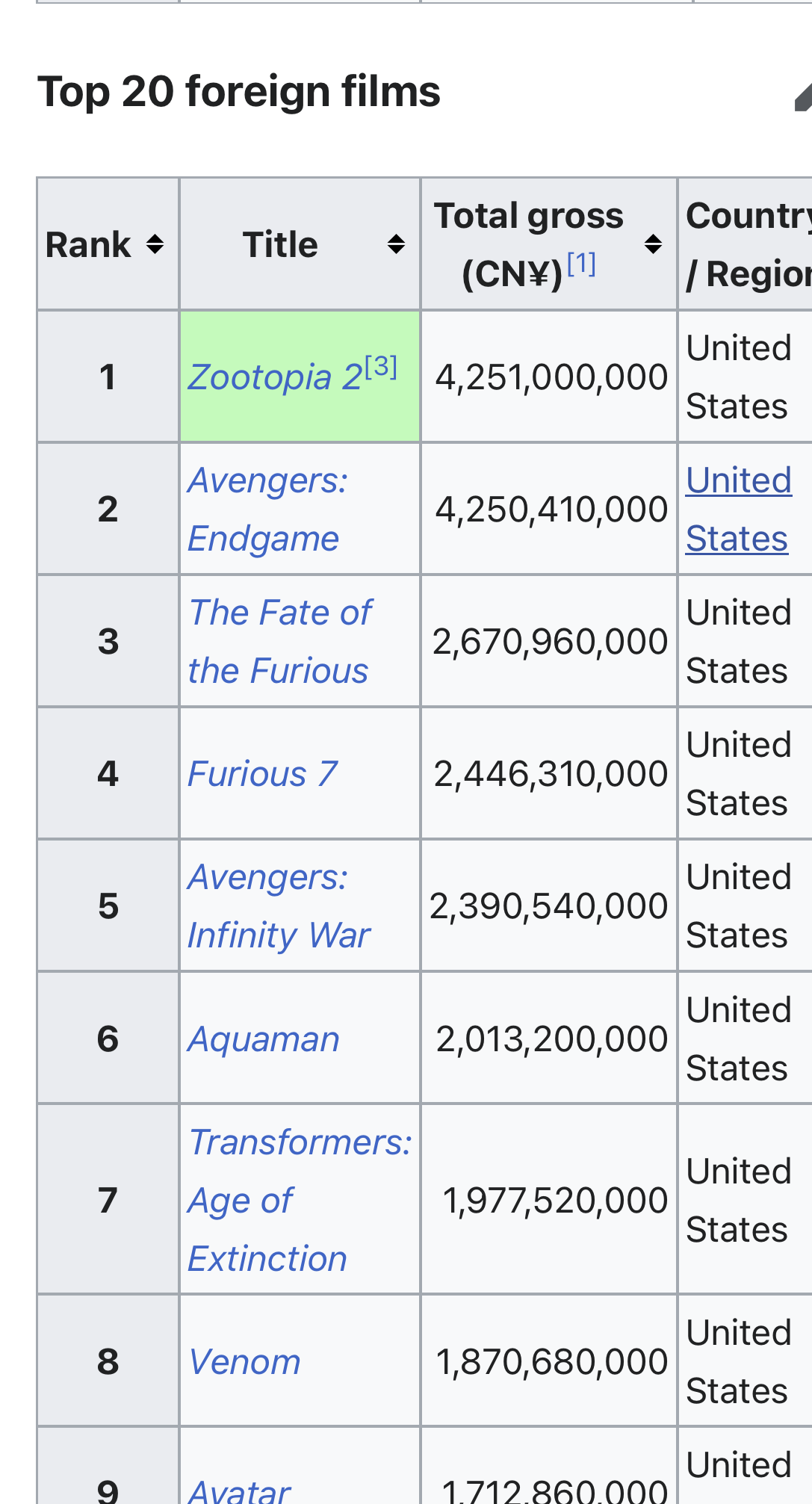Open footnote [1] in Total gross header
812x1504 pixels.
click(x=581, y=264)
